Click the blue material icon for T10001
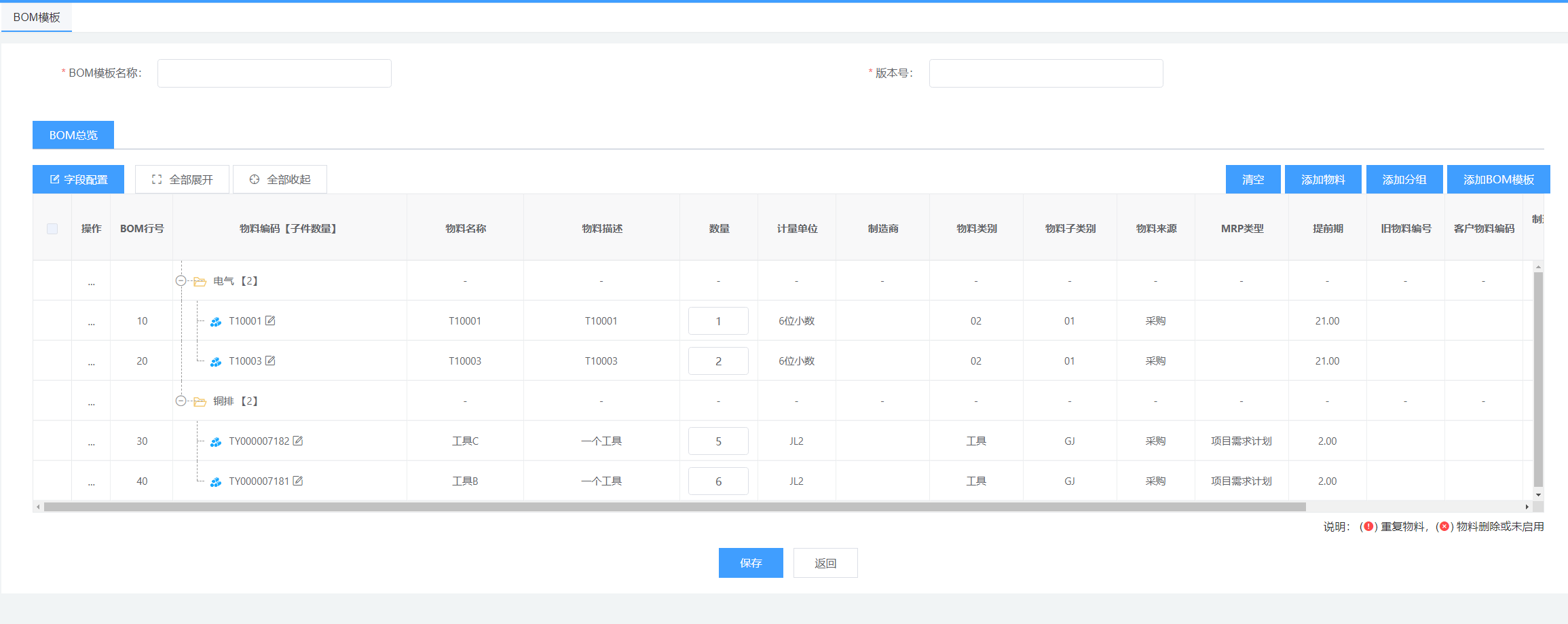 (x=216, y=321)
